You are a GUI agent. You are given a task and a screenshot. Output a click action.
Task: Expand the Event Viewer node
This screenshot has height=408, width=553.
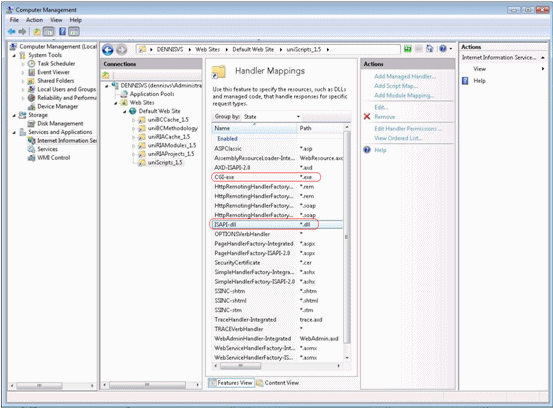coord(23,72)
